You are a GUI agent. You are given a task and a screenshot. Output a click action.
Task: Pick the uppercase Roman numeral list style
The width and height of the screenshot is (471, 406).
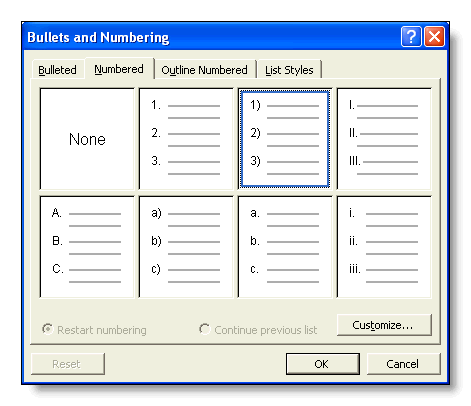[x=384, y=139]
